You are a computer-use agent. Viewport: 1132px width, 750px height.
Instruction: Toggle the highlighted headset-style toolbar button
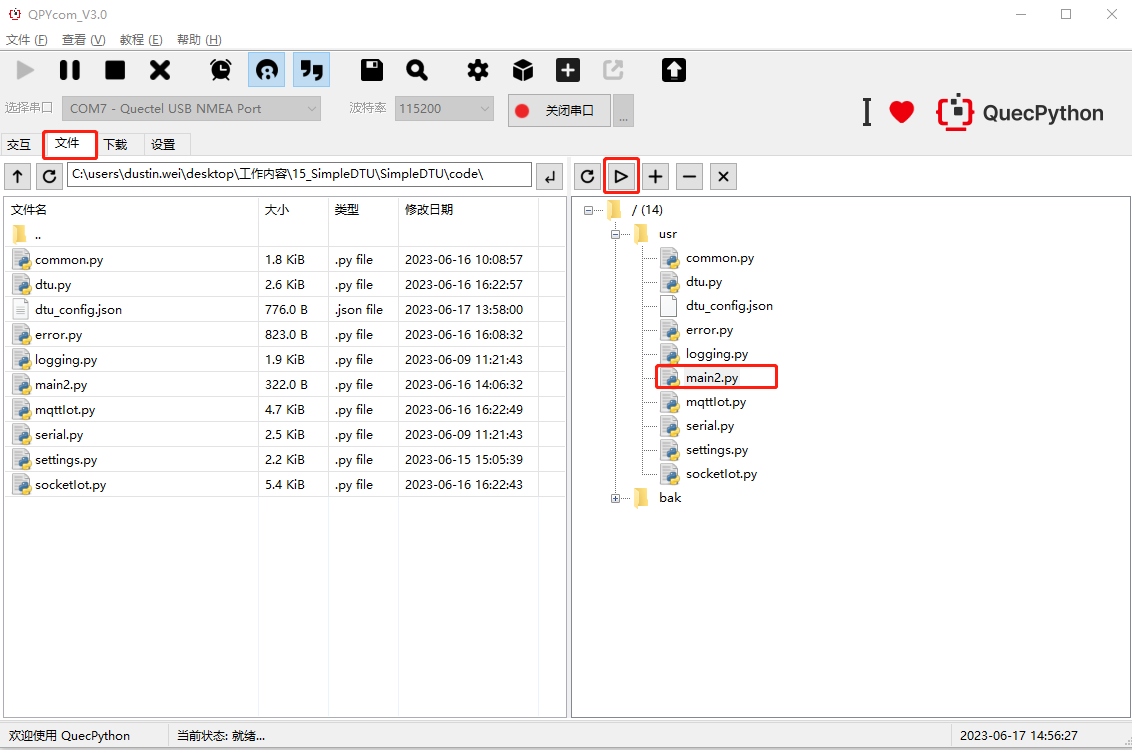coord(266,70)
